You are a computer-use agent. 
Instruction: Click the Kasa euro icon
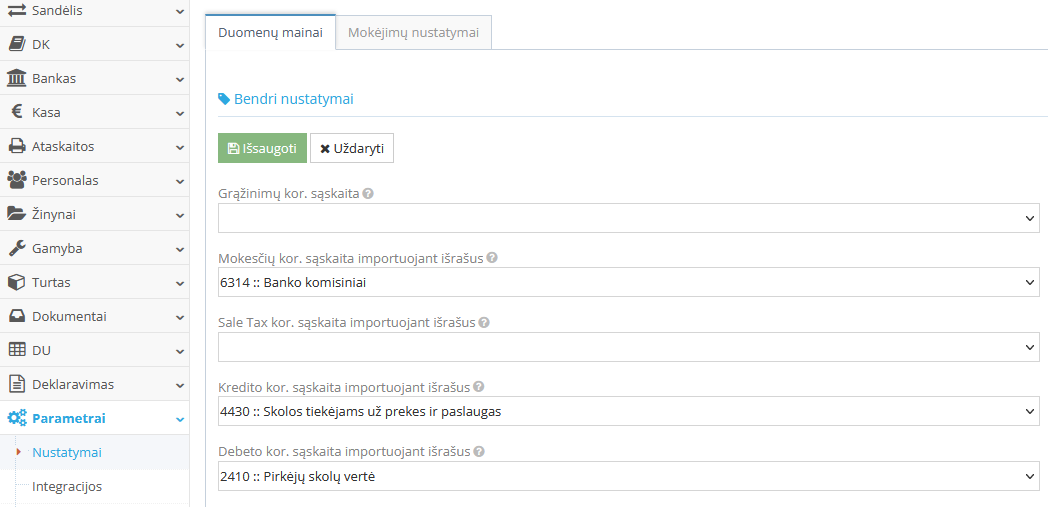[x=17, y=112]
